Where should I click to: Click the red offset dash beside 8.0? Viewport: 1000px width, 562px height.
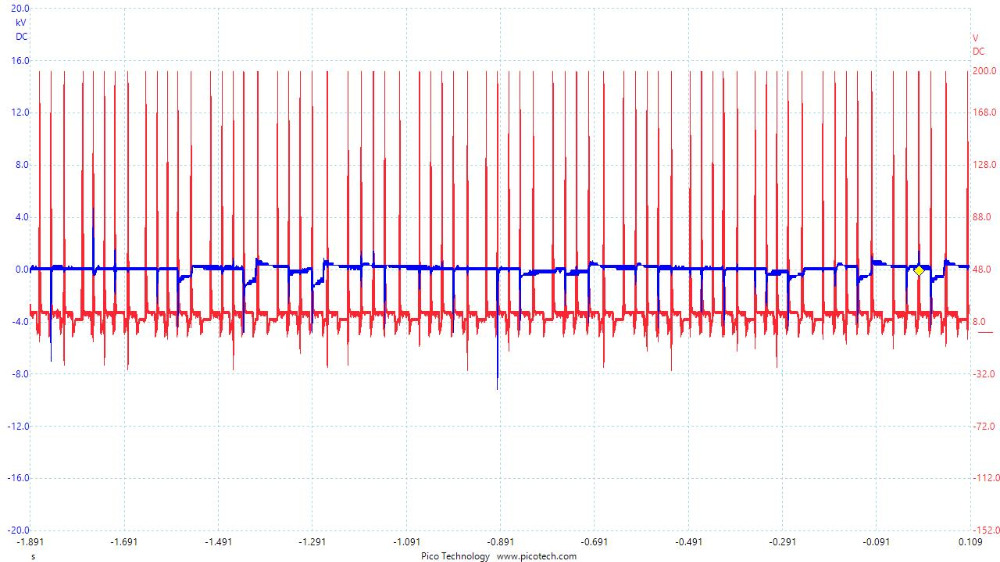click(x=985, y=330)
